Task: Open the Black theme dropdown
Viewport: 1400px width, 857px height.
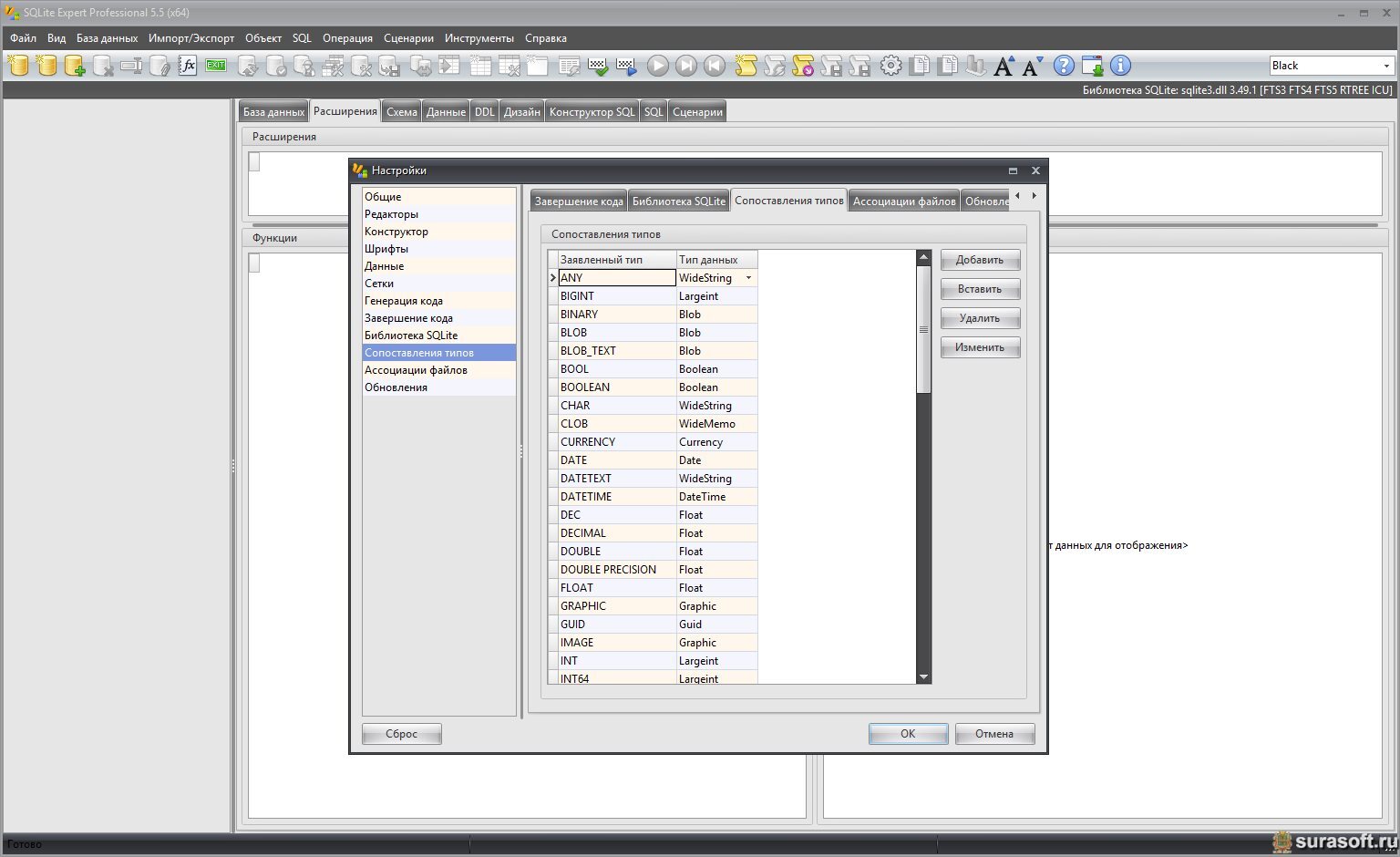Action: (1385, 66)
